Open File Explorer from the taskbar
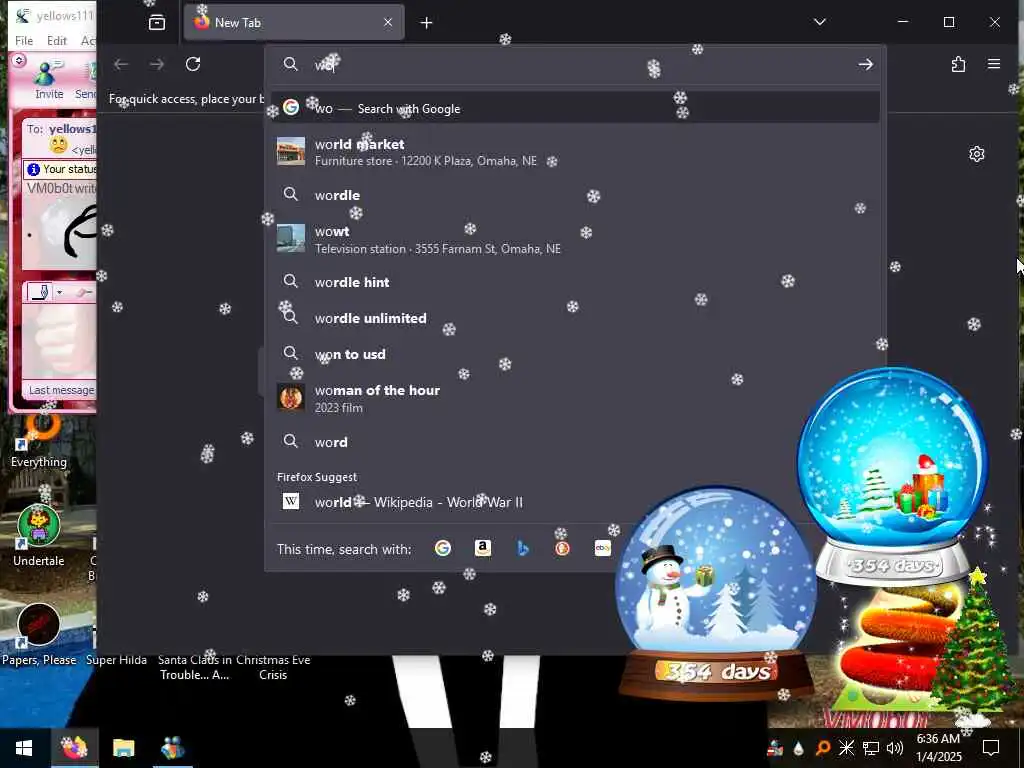The height and width of the screenshot is (768, 1024). [123, 748]
